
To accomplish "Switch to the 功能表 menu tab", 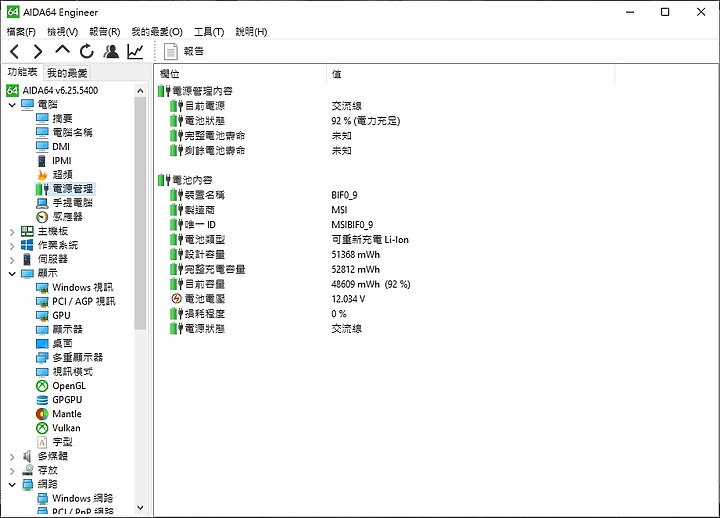I will (x=22, y=72).
